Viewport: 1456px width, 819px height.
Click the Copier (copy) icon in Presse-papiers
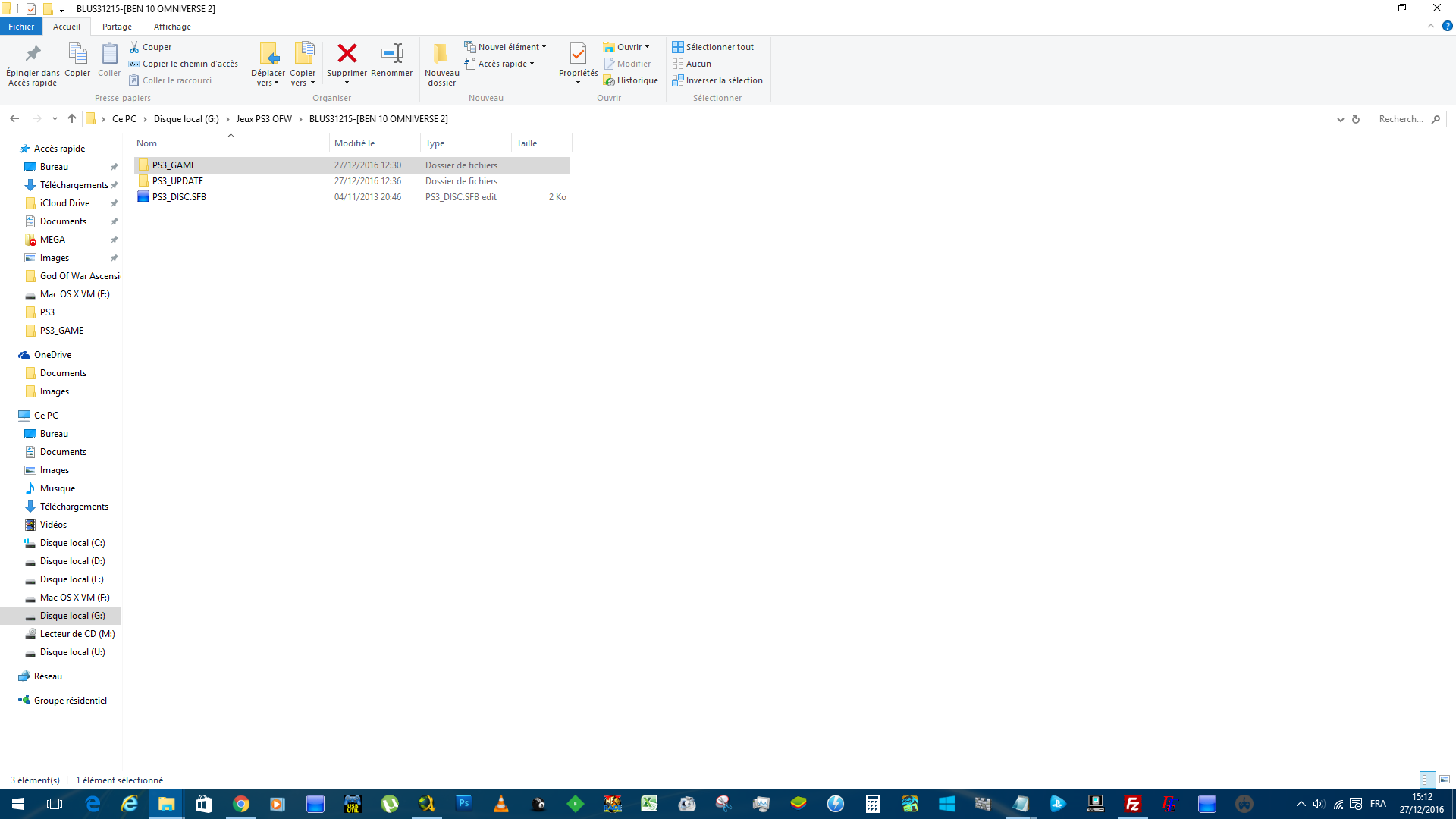pos(77,54)
